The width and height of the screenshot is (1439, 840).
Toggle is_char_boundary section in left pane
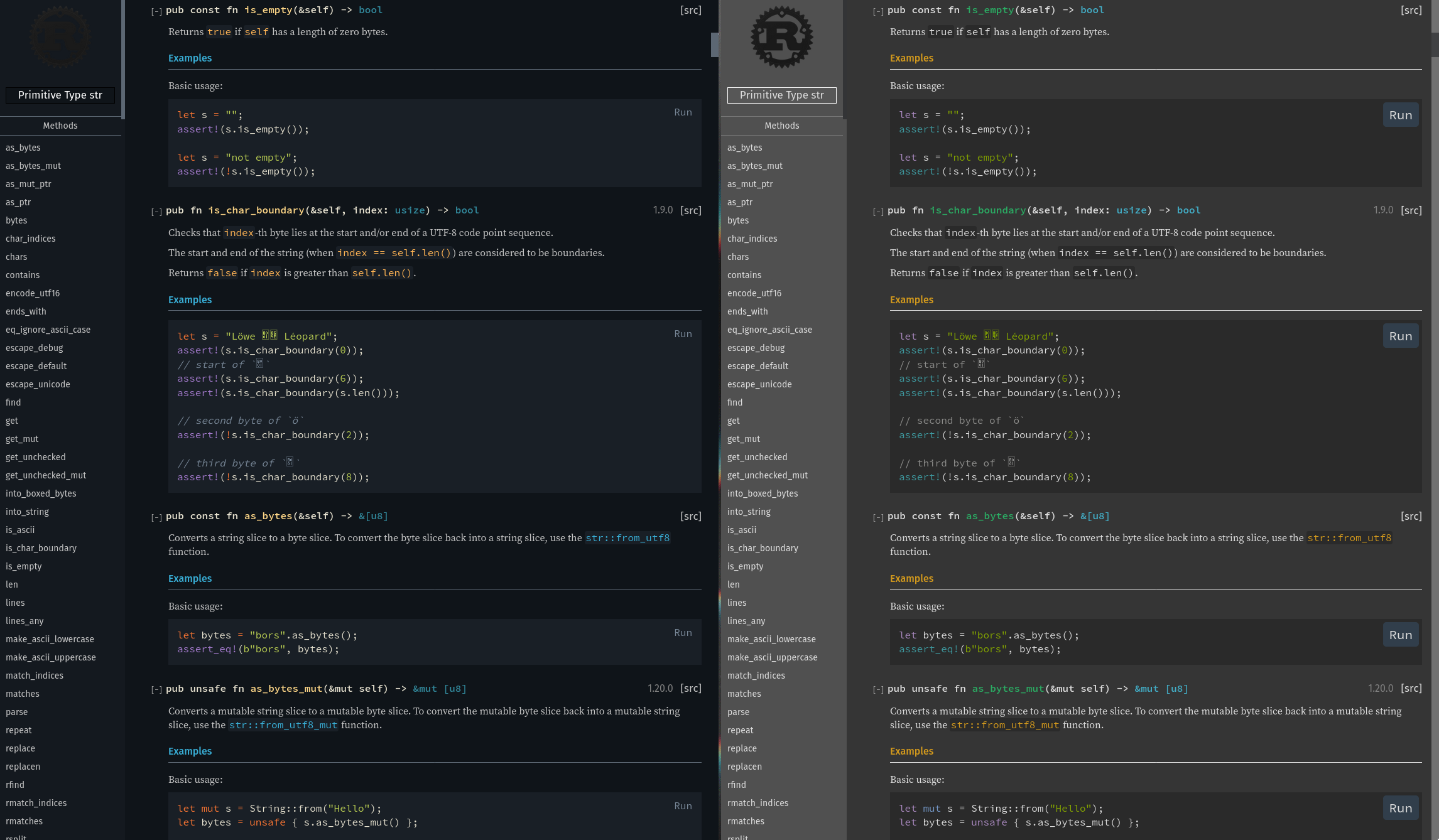(x=156, y=212)
